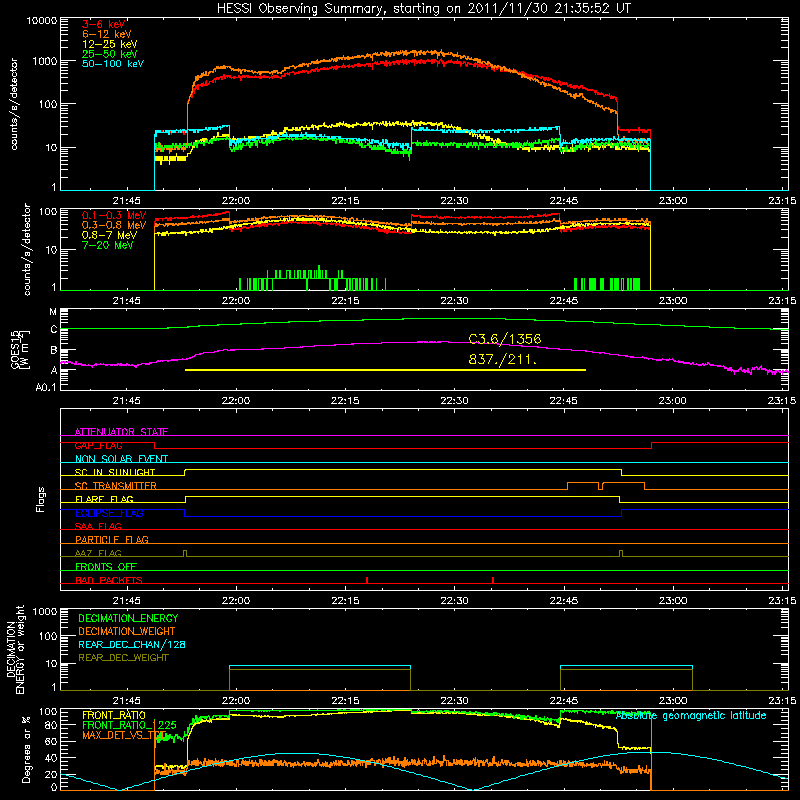Screen dimensions: 800x800
Task: Click the 0.3-0.8 MeV legend label
Action: point(114,225)
